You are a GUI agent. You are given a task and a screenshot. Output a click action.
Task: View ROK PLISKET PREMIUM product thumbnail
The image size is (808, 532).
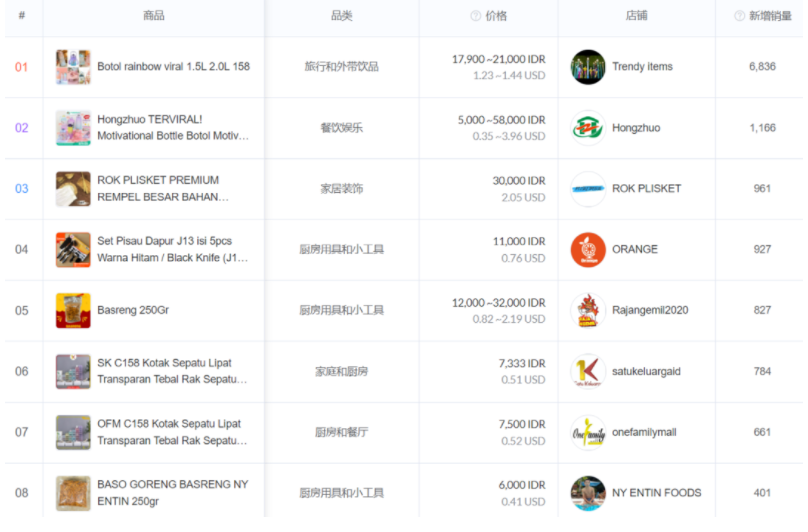pos(73,189)
